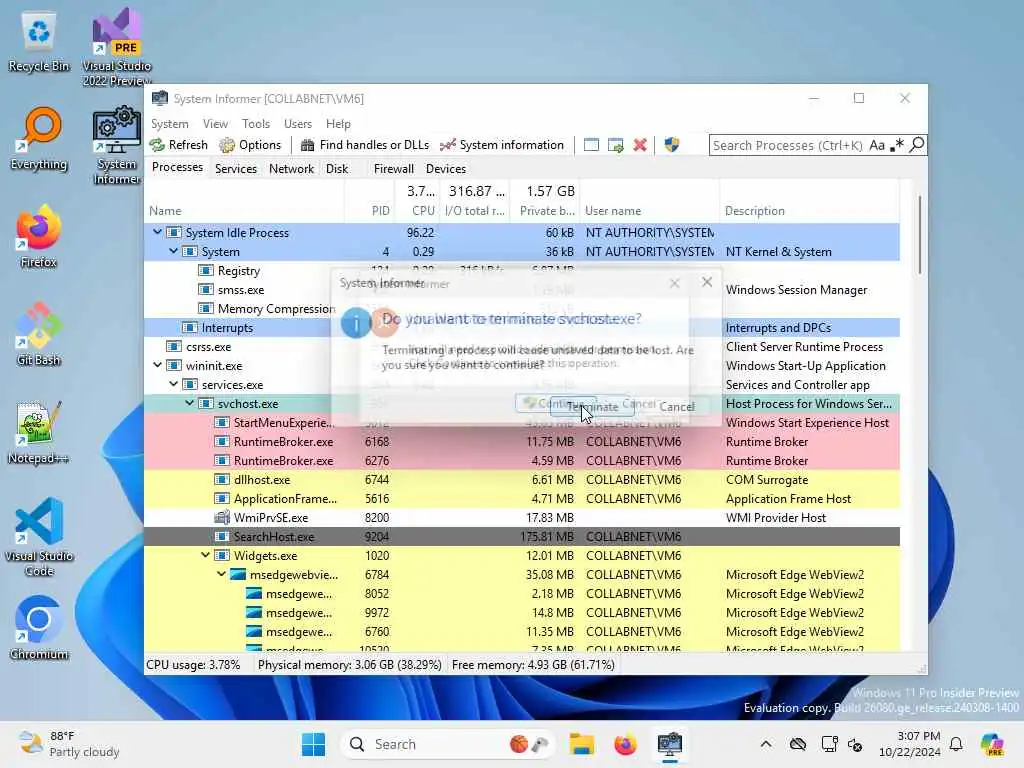Switch to the Disk tab
The image size is (1024, 768).
(337, 168)
